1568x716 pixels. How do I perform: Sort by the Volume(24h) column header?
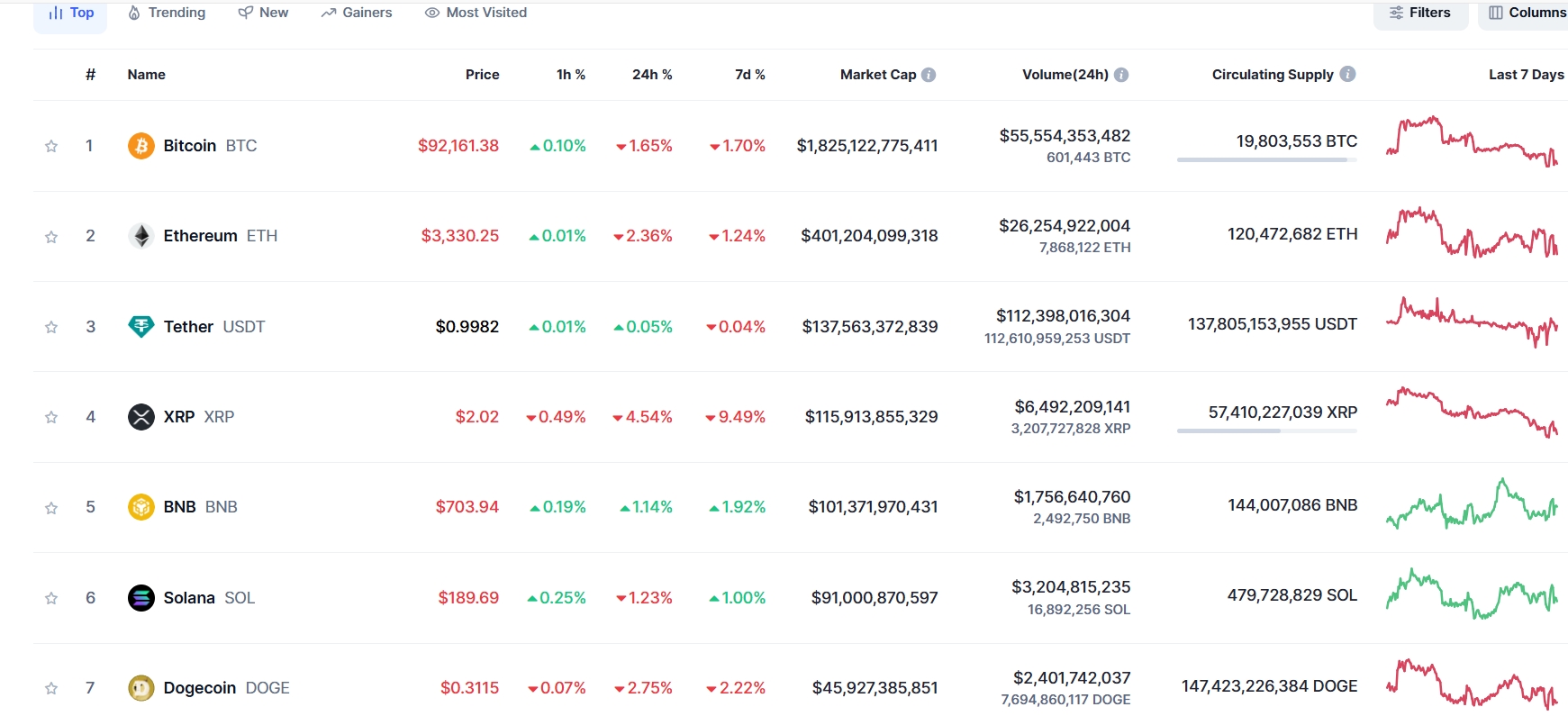(1065, 75)
